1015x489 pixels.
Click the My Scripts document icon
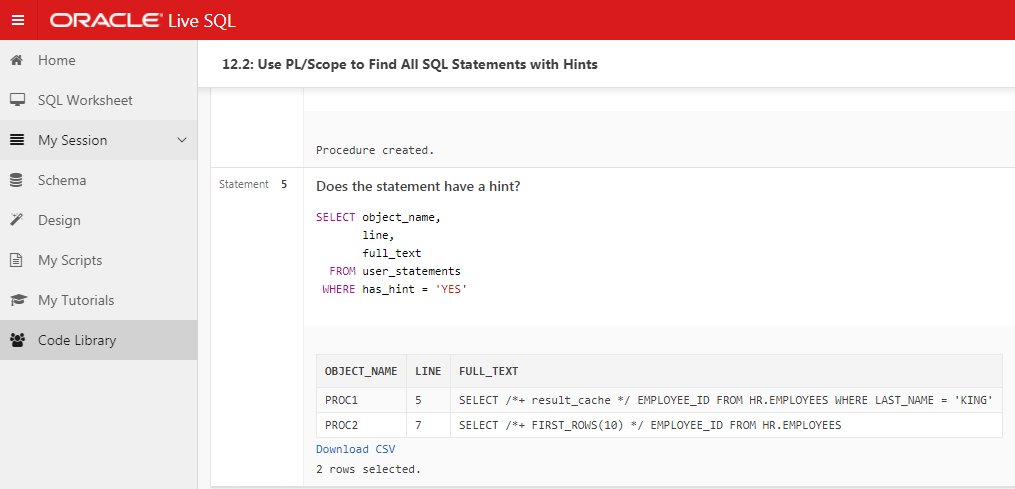click(17, 260)
